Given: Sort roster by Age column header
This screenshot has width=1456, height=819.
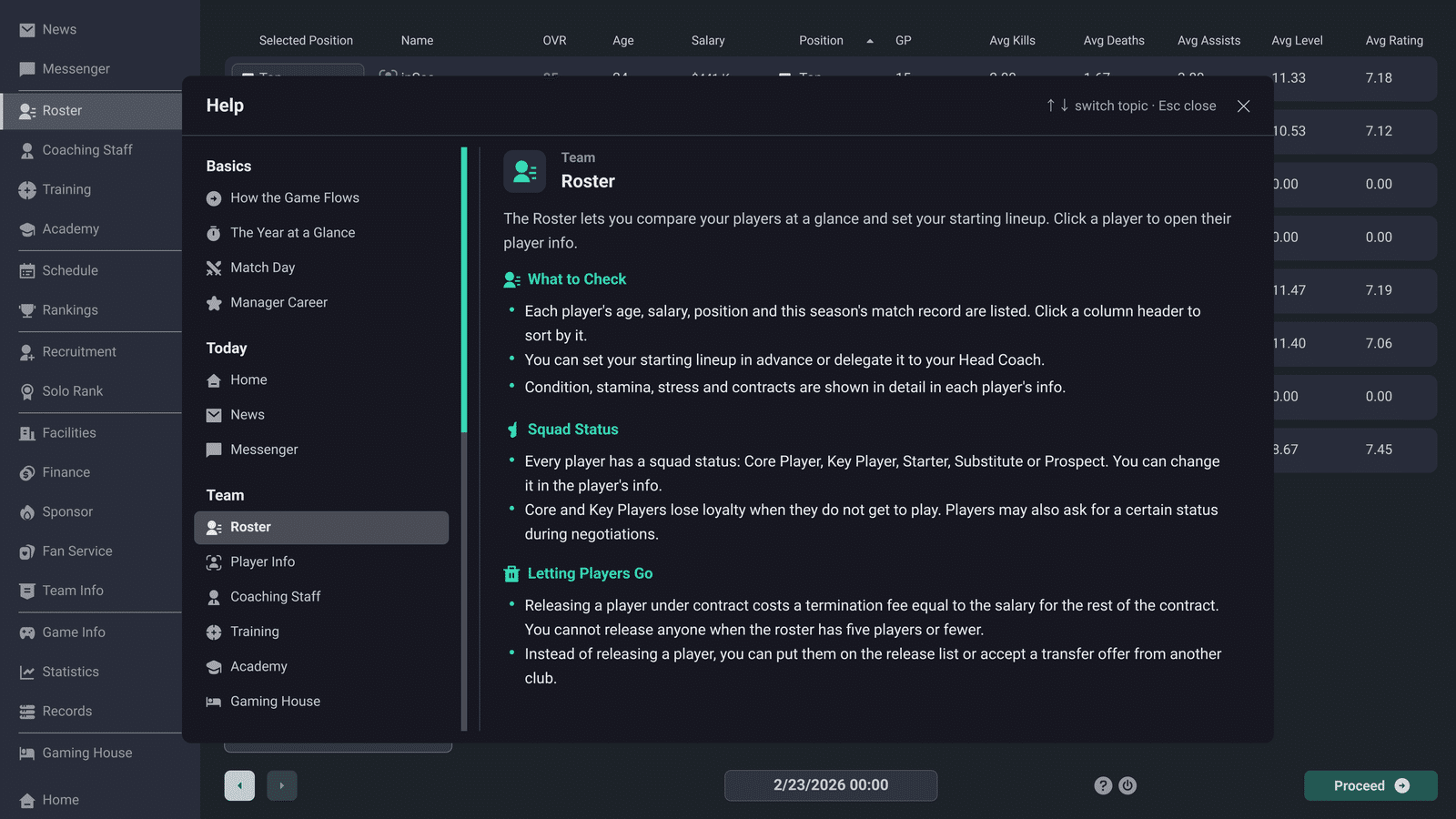Looking at the screenshot, I should coord(623,41).
